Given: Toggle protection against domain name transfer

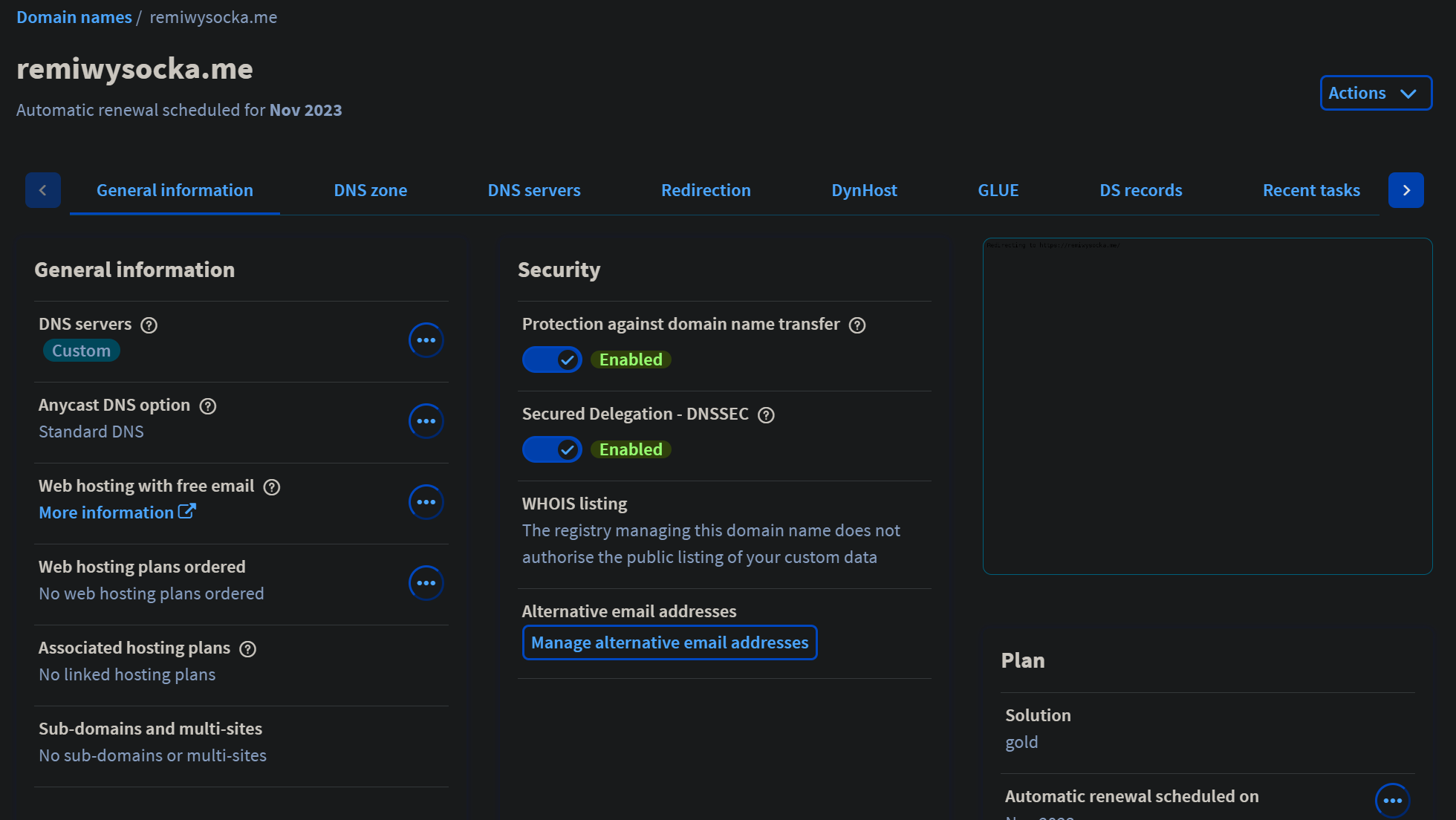Looking at the screenshot, I should coord(552,360).
